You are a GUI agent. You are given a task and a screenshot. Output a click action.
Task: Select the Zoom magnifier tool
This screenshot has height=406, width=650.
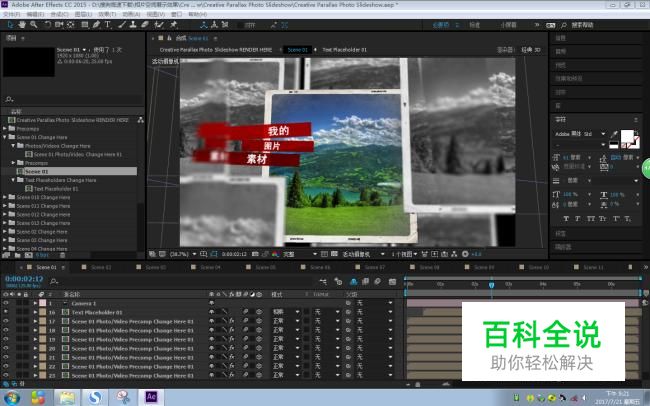click(34, 25)
